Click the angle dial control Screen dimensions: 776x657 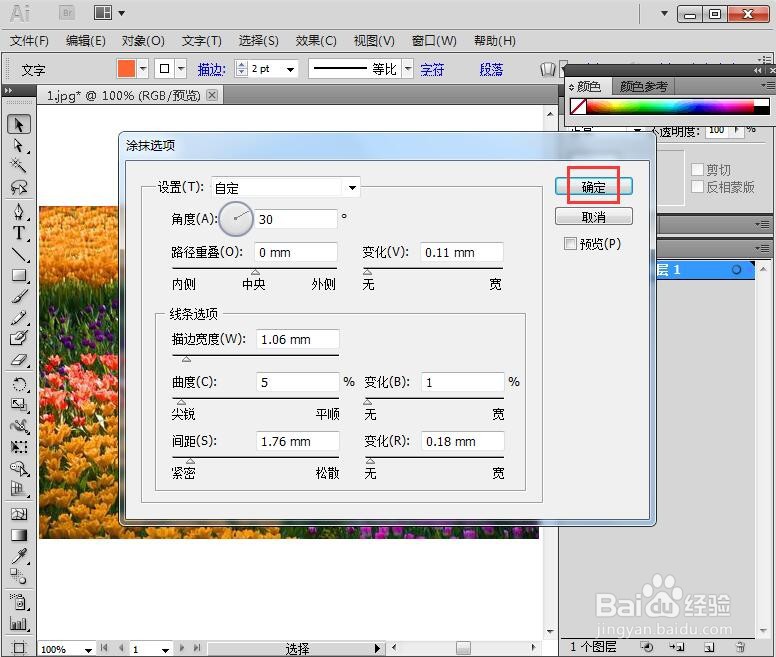[236, 219]
